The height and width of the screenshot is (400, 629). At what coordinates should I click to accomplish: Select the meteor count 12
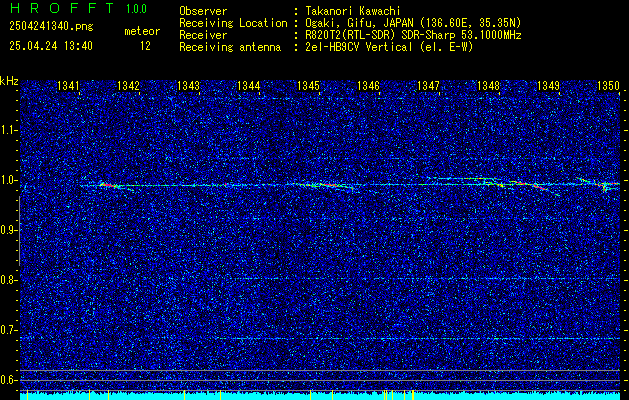pos(145,46)
